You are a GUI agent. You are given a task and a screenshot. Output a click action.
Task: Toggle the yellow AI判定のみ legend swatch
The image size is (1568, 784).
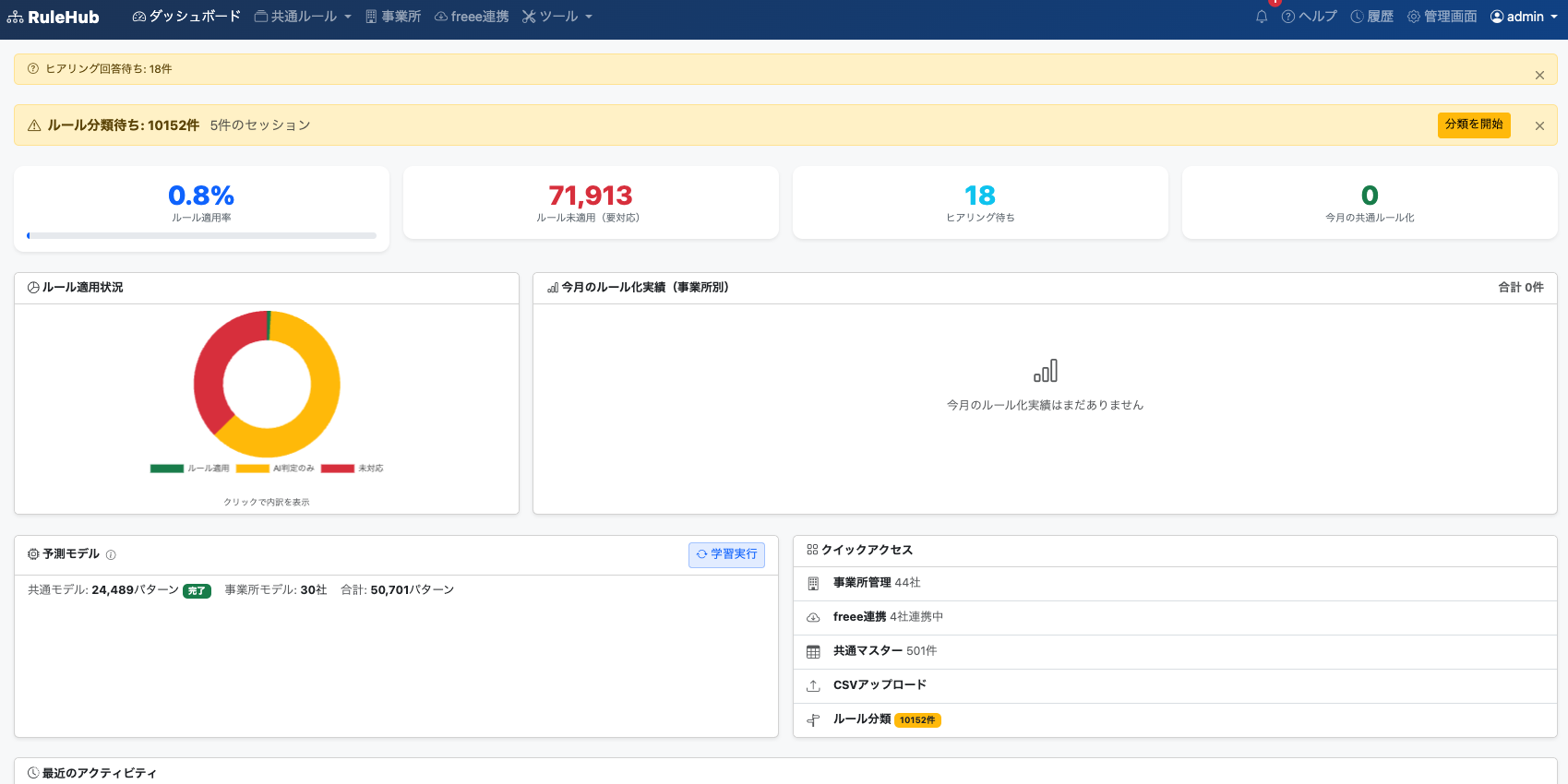[252, 469]
